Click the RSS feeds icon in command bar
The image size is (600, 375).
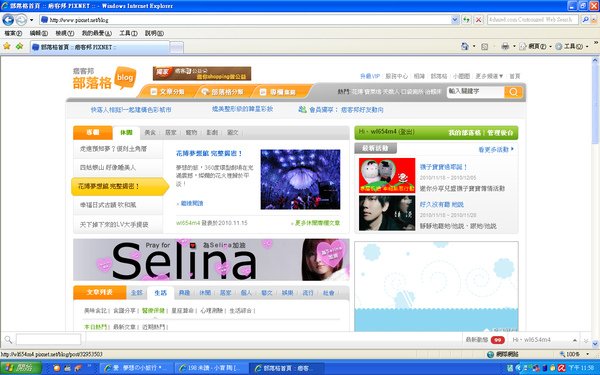(484, 47)
